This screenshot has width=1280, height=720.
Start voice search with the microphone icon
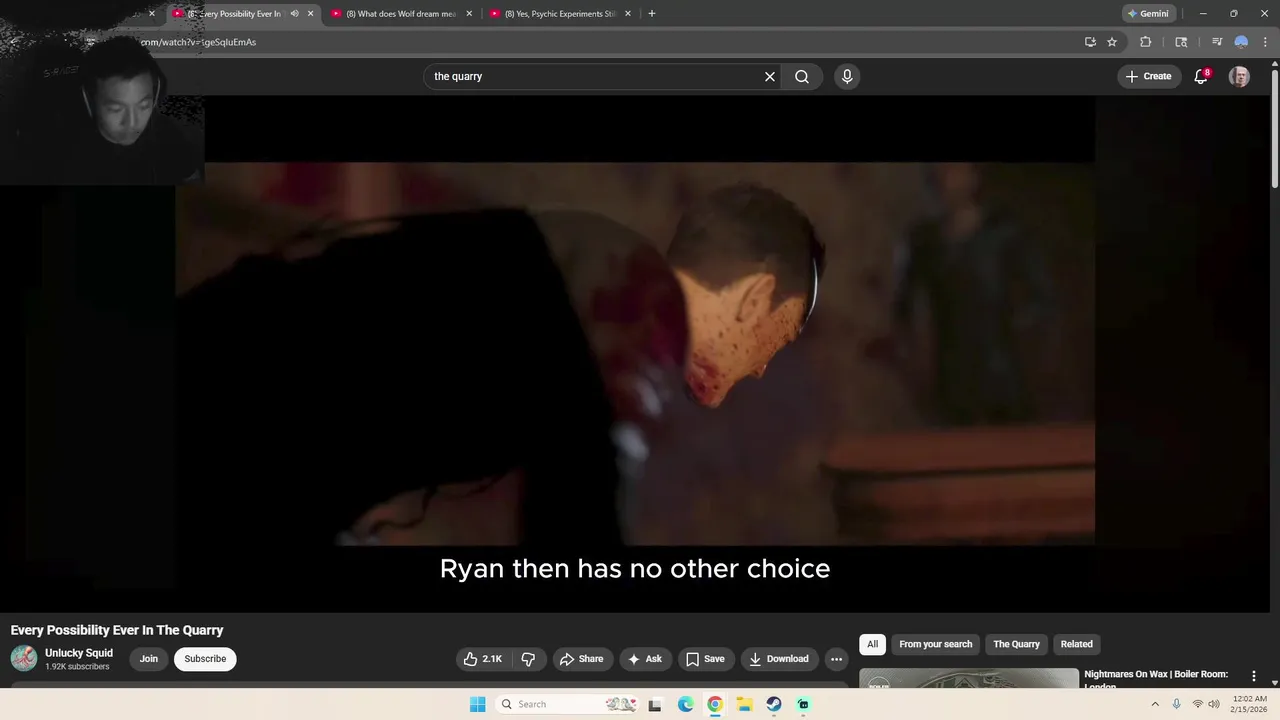click(847, 76)
